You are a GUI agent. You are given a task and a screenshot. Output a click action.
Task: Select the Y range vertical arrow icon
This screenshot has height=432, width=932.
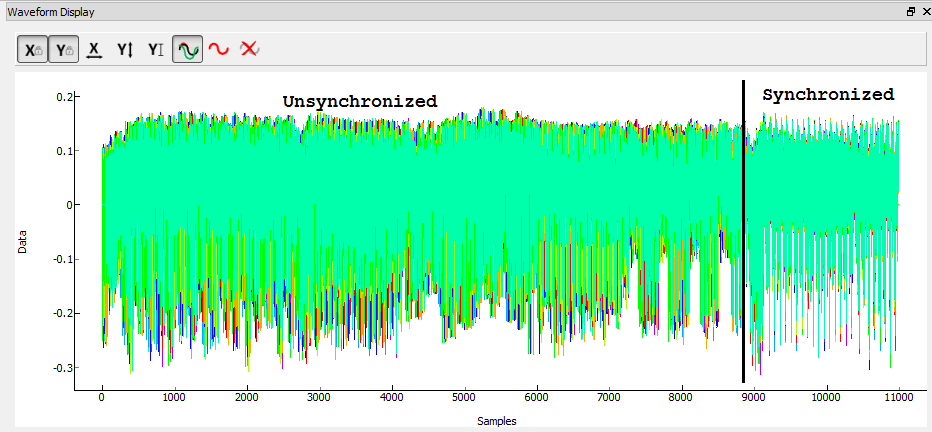tap(125, 49)
